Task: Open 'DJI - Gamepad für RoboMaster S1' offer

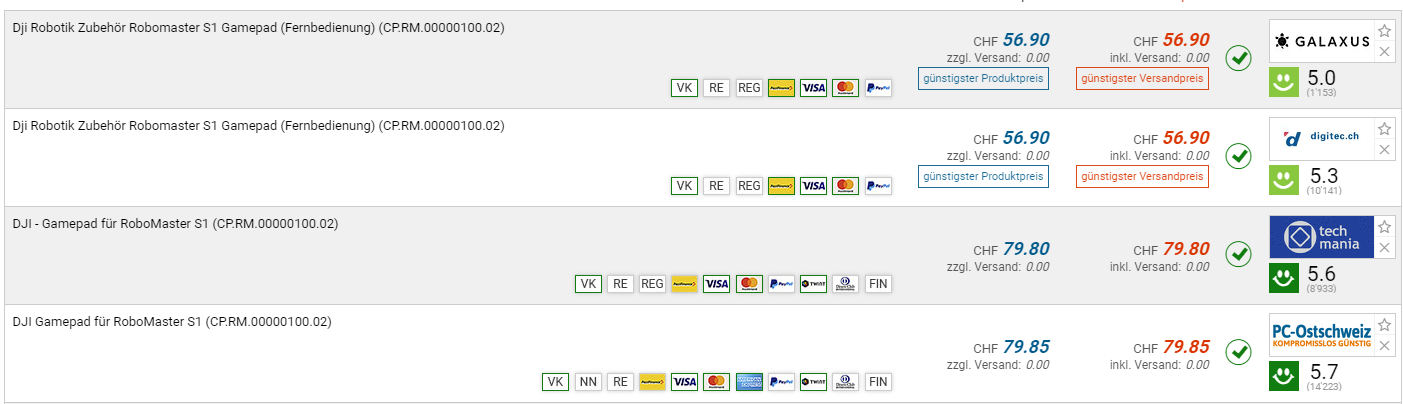Action: click(x=174, y=224)
